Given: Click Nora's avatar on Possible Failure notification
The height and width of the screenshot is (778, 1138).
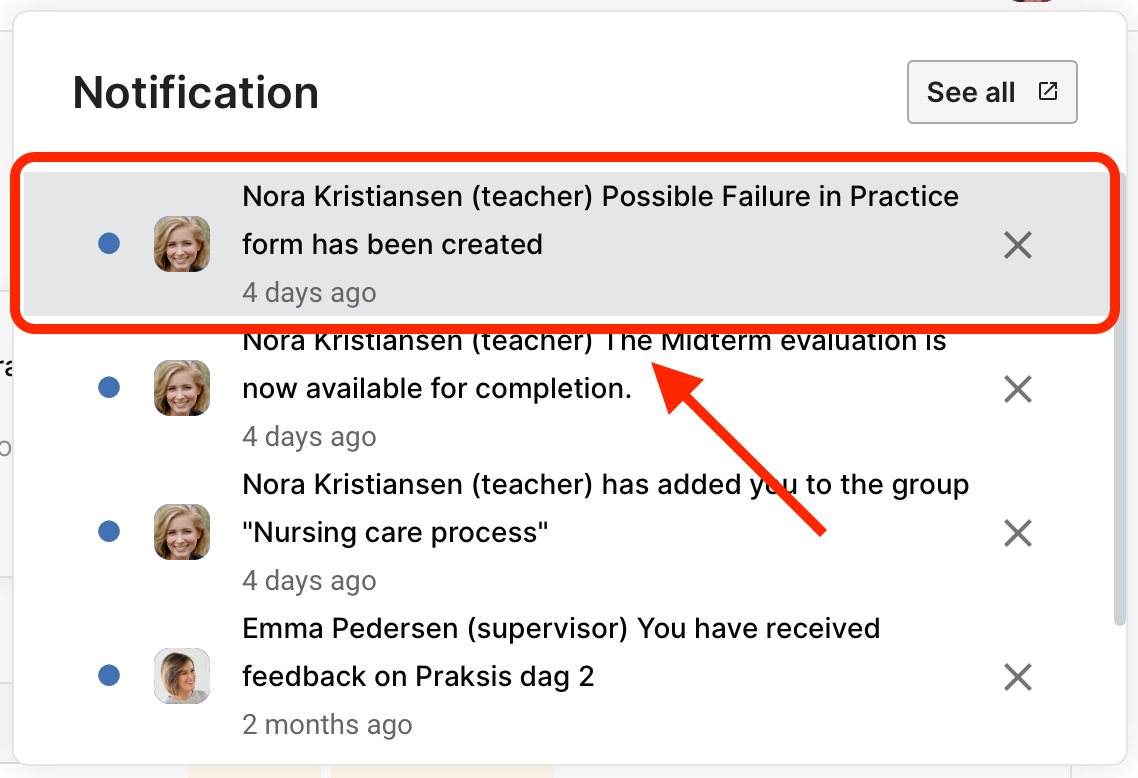Looking at the screenshot, I should [182, 244].
